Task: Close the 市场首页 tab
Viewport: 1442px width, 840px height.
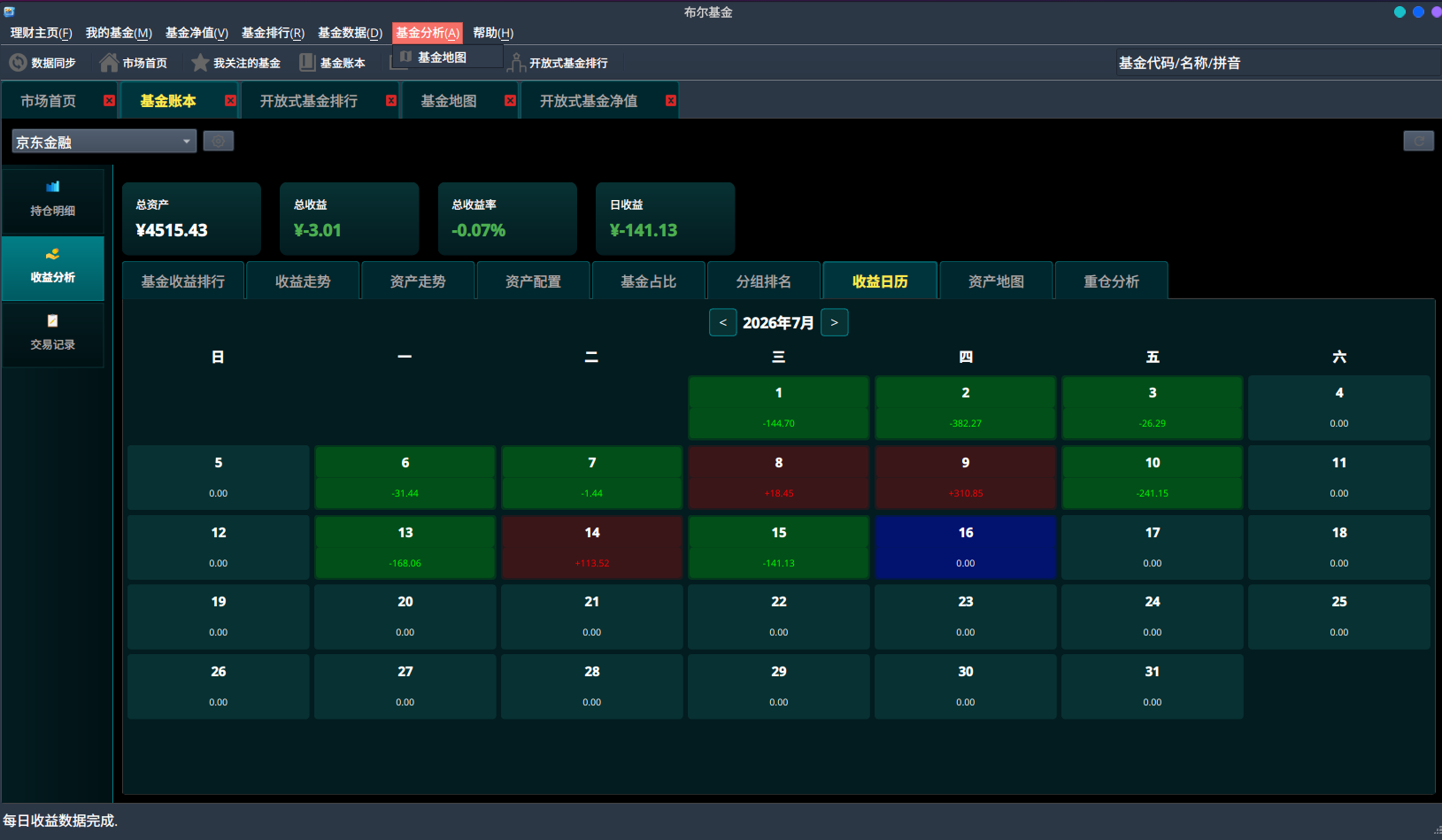Action: (109, 101)
